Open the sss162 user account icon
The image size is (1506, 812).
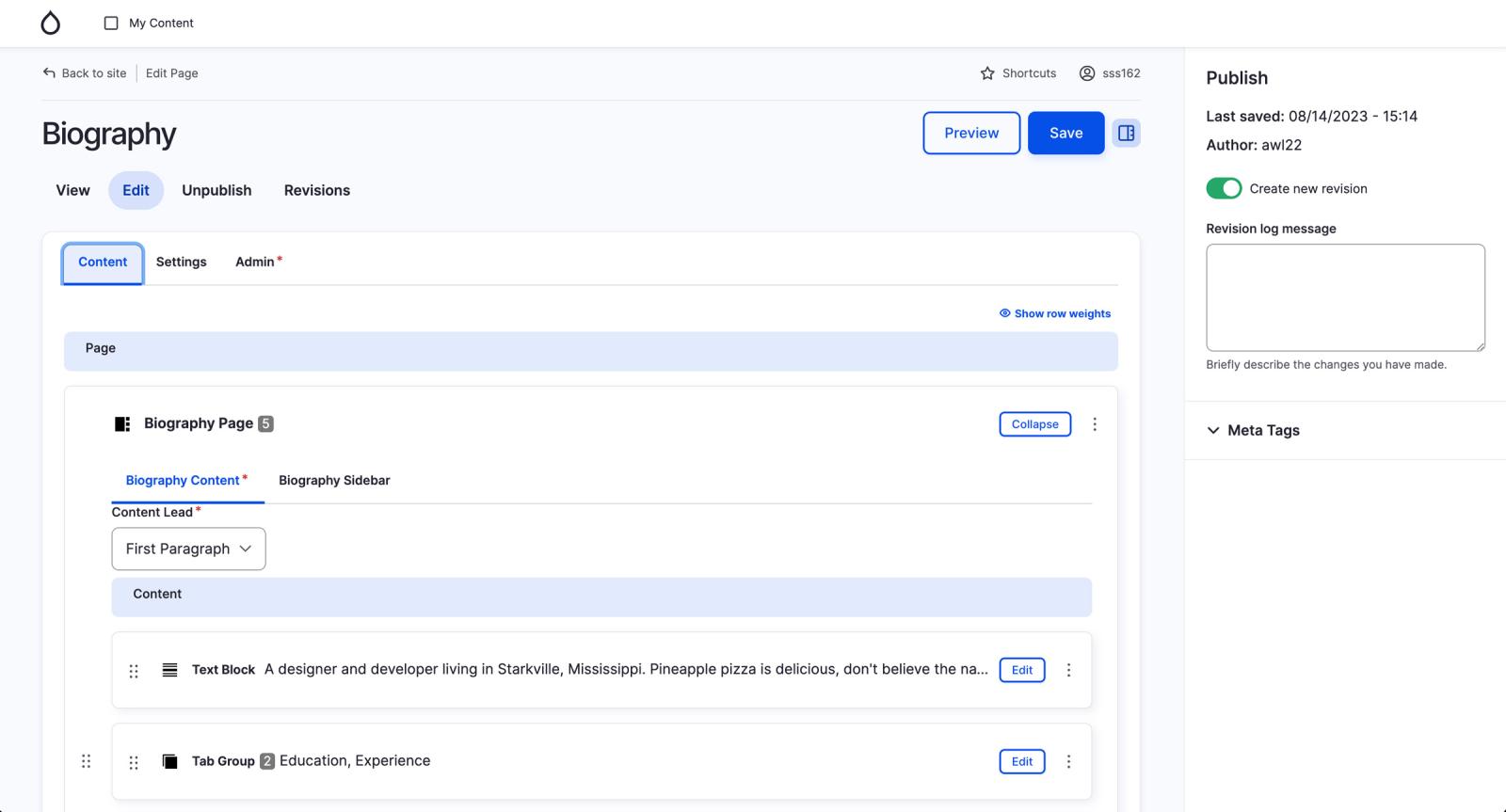(1087, 73)
